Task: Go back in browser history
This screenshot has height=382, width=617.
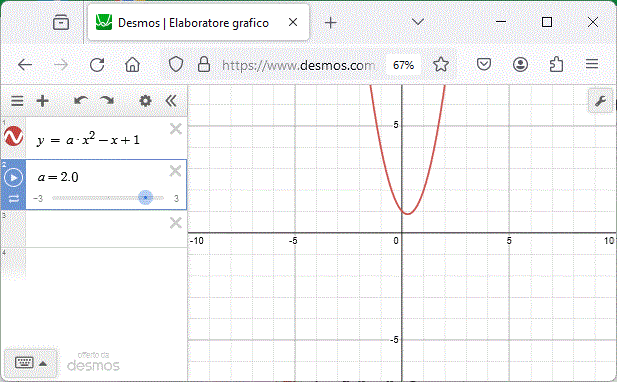Action: pyautogui.click(x=25, y=65)
